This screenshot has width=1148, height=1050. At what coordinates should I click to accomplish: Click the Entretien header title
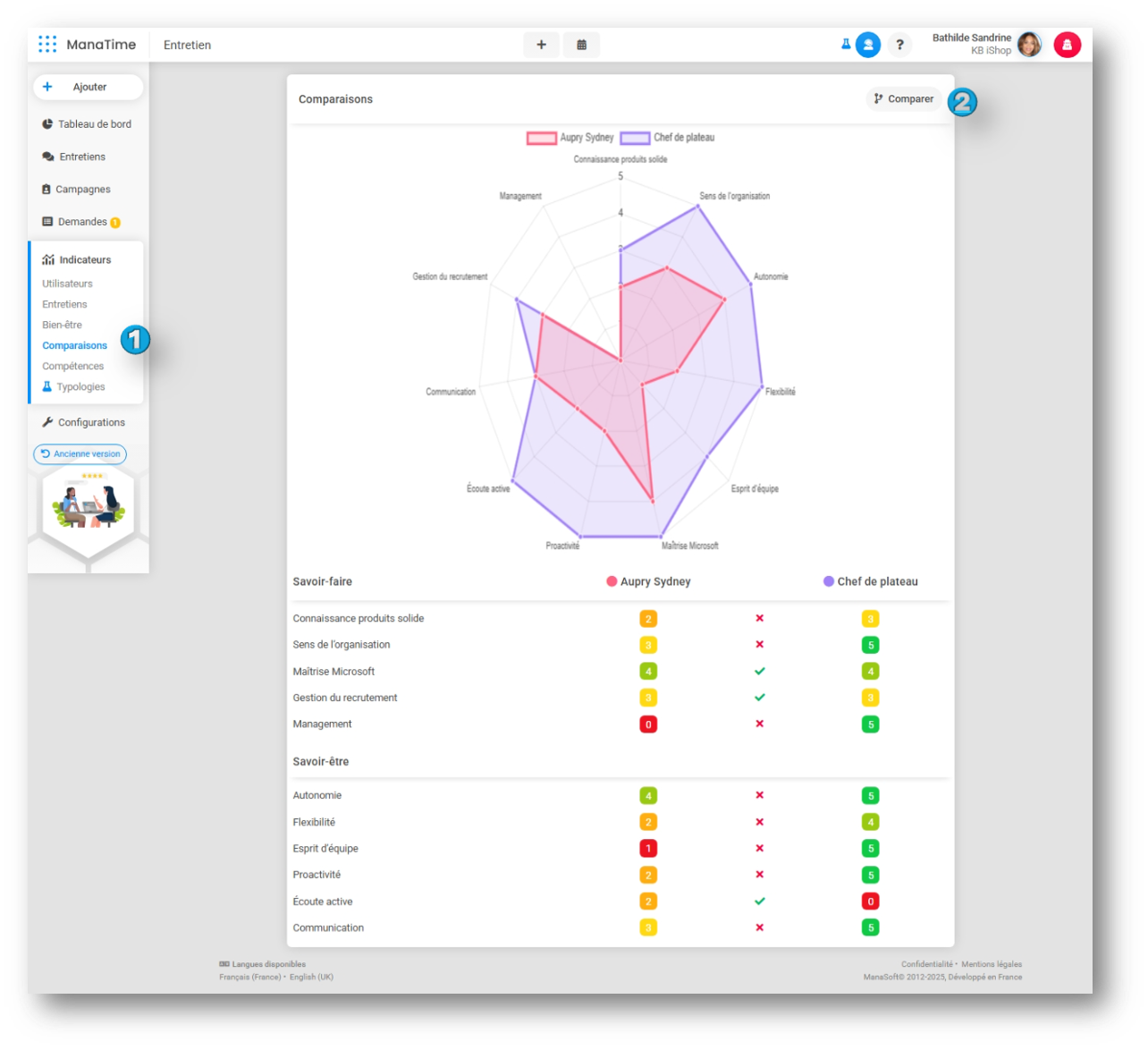pyautogui.click(x=187, y=45)
